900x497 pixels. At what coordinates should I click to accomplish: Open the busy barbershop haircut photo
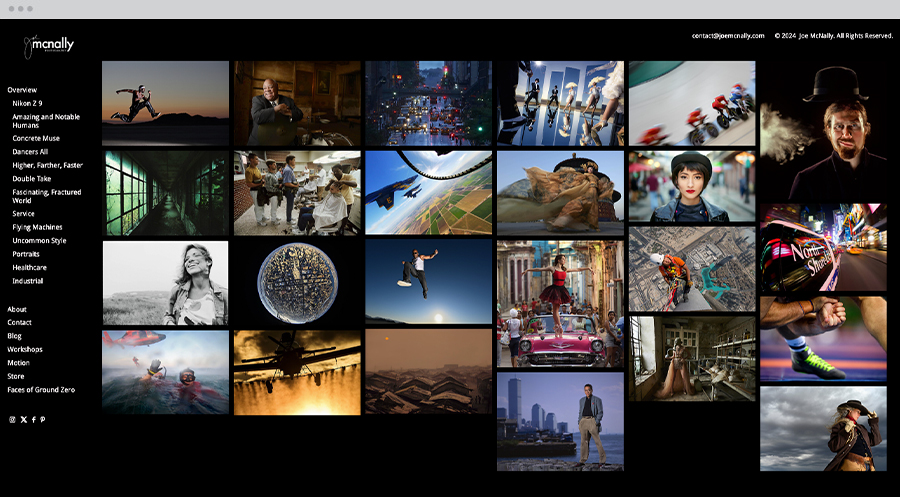pyautogui.click(x=297, y=193)
